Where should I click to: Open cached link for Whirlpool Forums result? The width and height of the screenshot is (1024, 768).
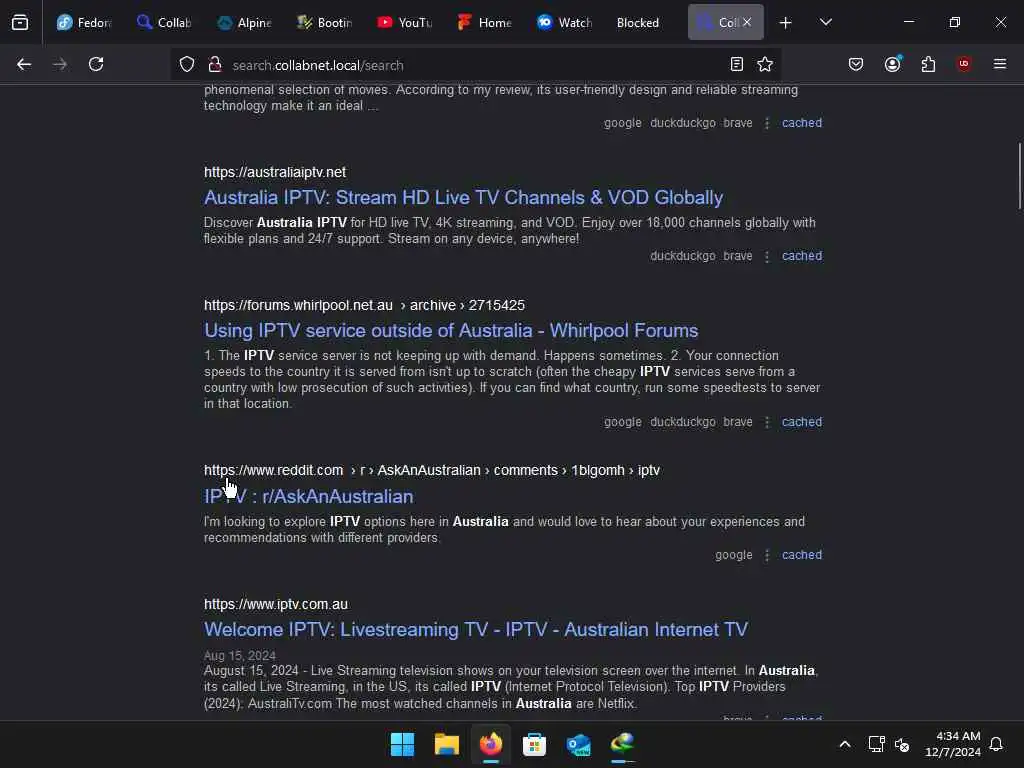tap(802, 422)
